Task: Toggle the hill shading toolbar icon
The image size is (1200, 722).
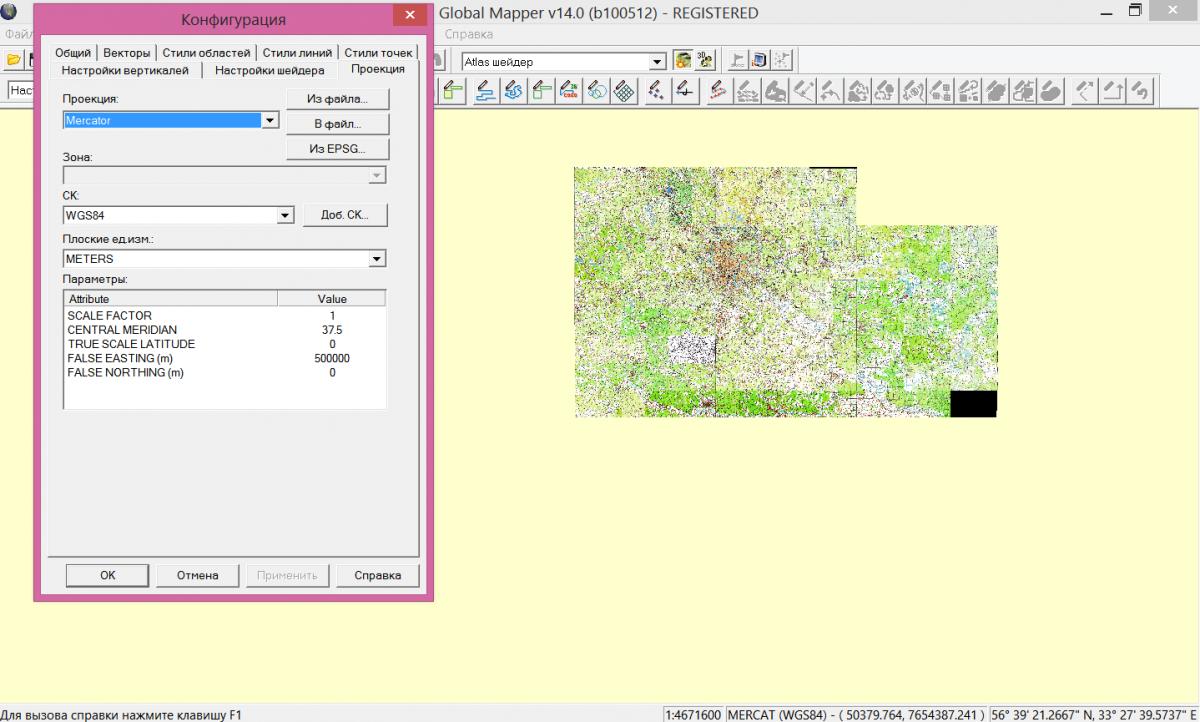Action: [683, 60]
